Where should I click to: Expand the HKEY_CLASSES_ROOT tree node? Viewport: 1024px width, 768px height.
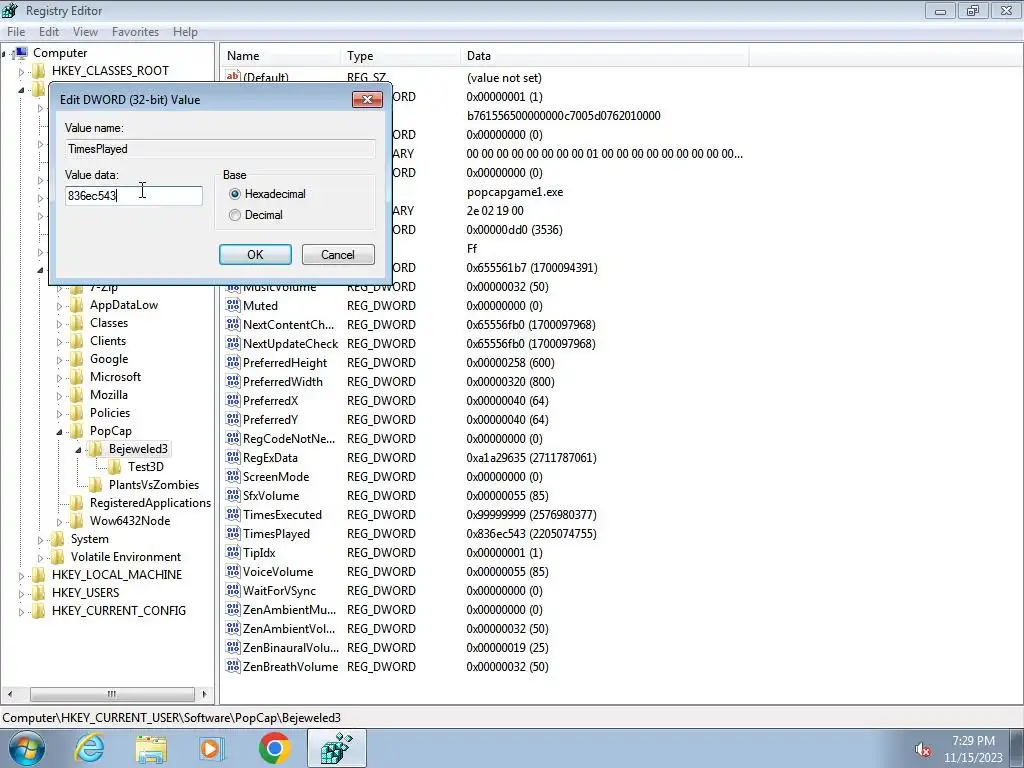coord(22,71)
